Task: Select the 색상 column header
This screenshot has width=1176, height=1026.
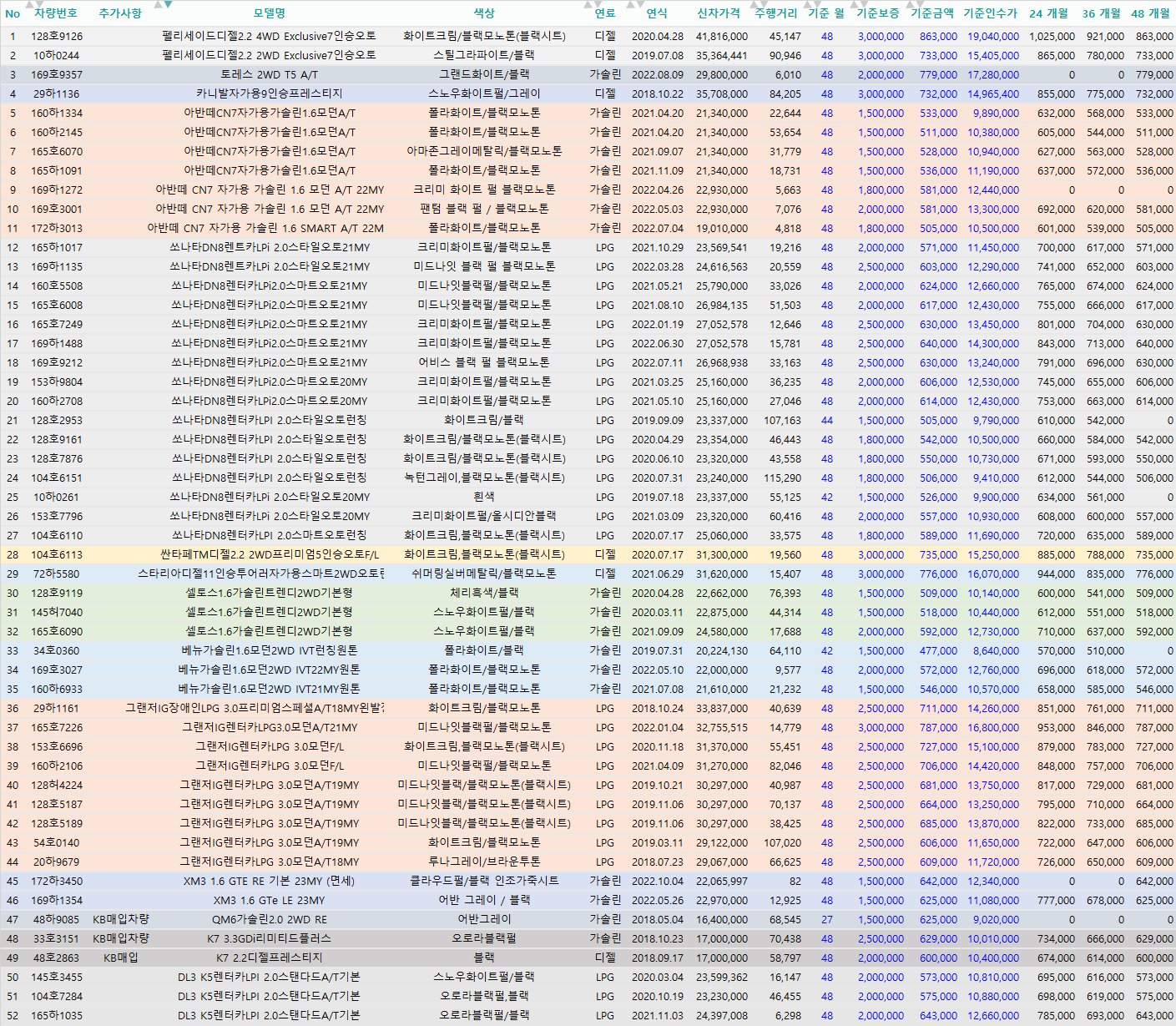Action: click(x=484, y=13)
